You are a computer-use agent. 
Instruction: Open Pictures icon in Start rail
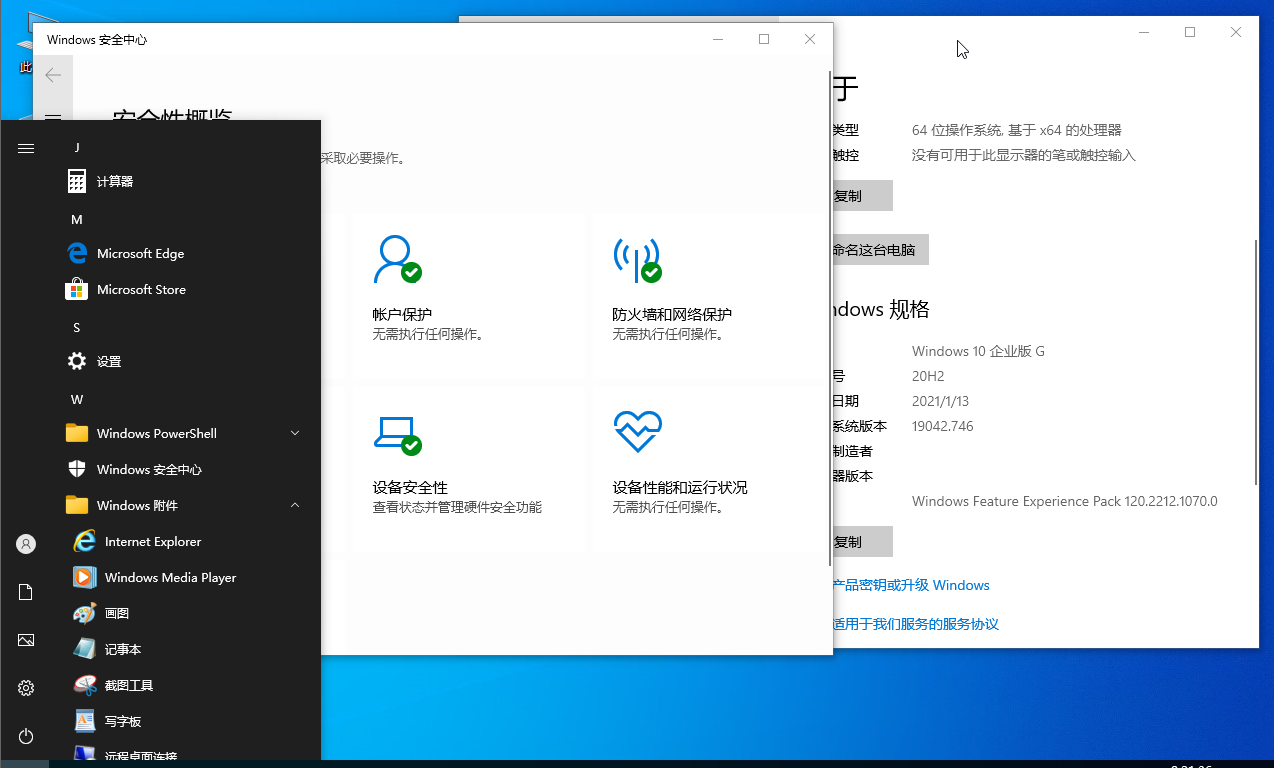coord(26,640)
